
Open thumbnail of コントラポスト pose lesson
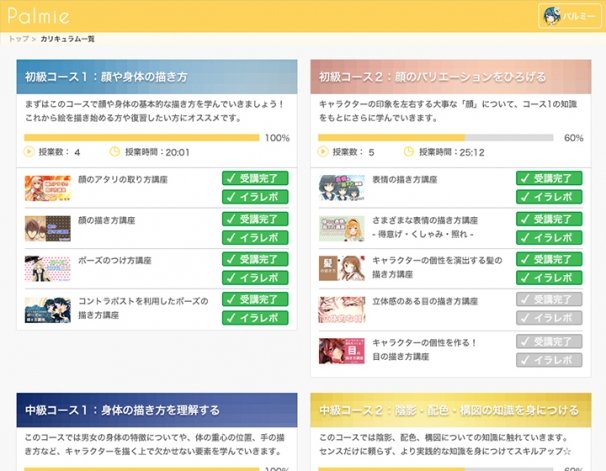pyautogui.click(x=48, y=309)
